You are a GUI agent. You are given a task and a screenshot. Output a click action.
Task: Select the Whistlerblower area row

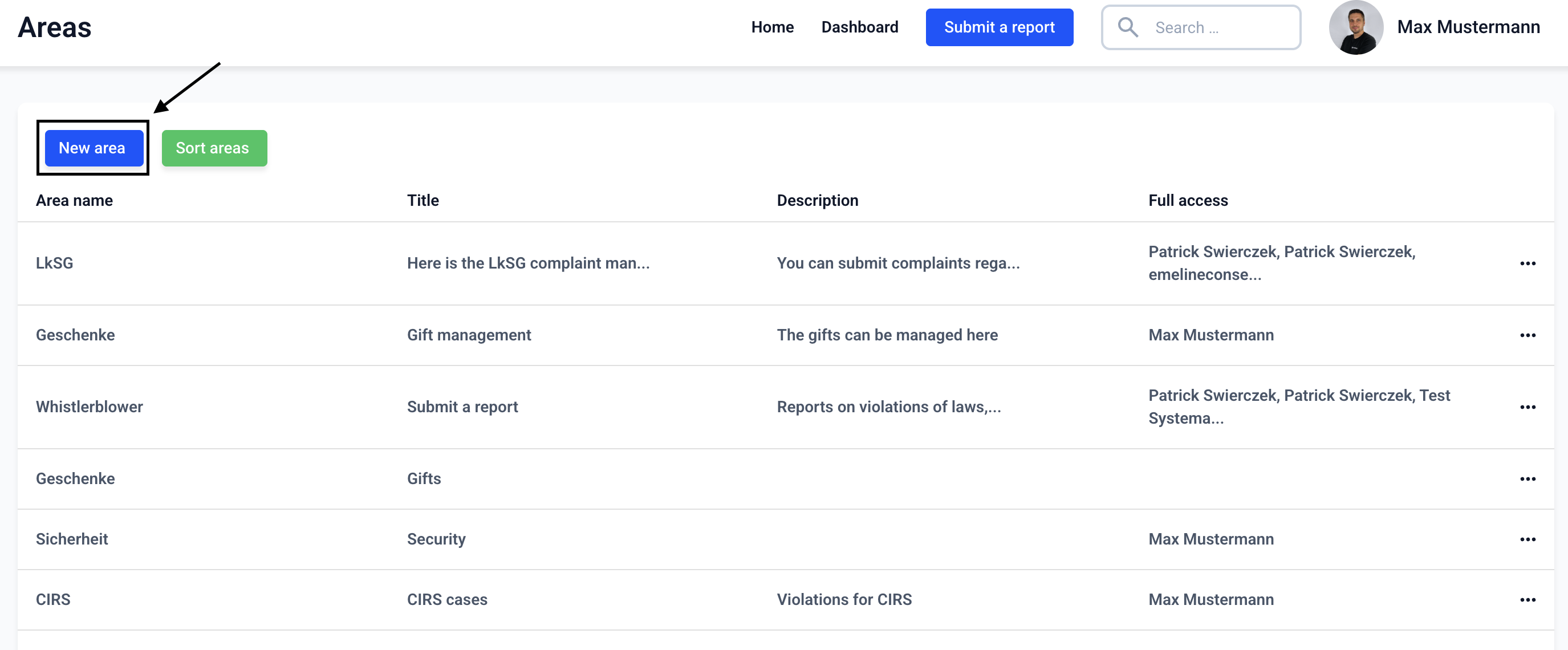(90, 407)
